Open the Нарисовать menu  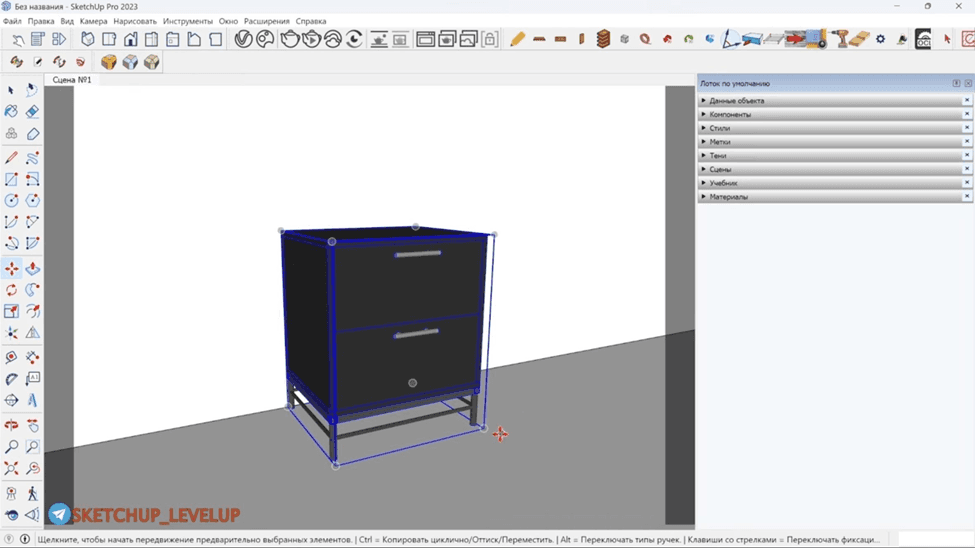(x=135, y=21)
